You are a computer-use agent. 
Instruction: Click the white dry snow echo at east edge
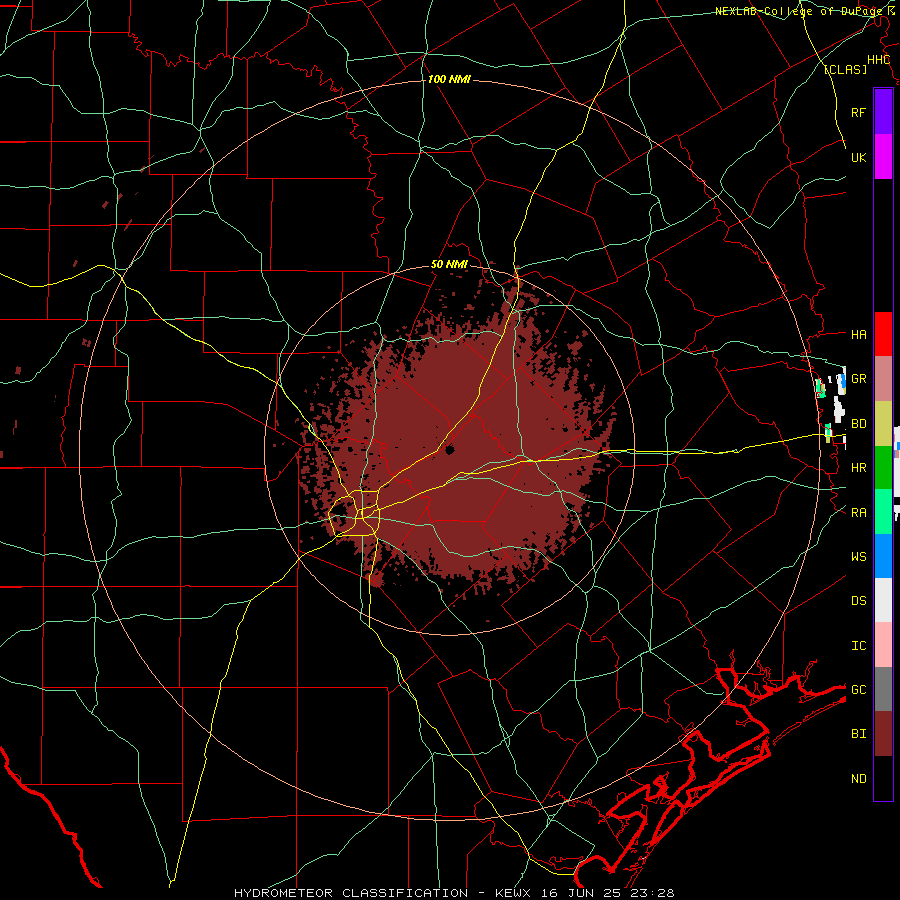[x=839, y=409]
